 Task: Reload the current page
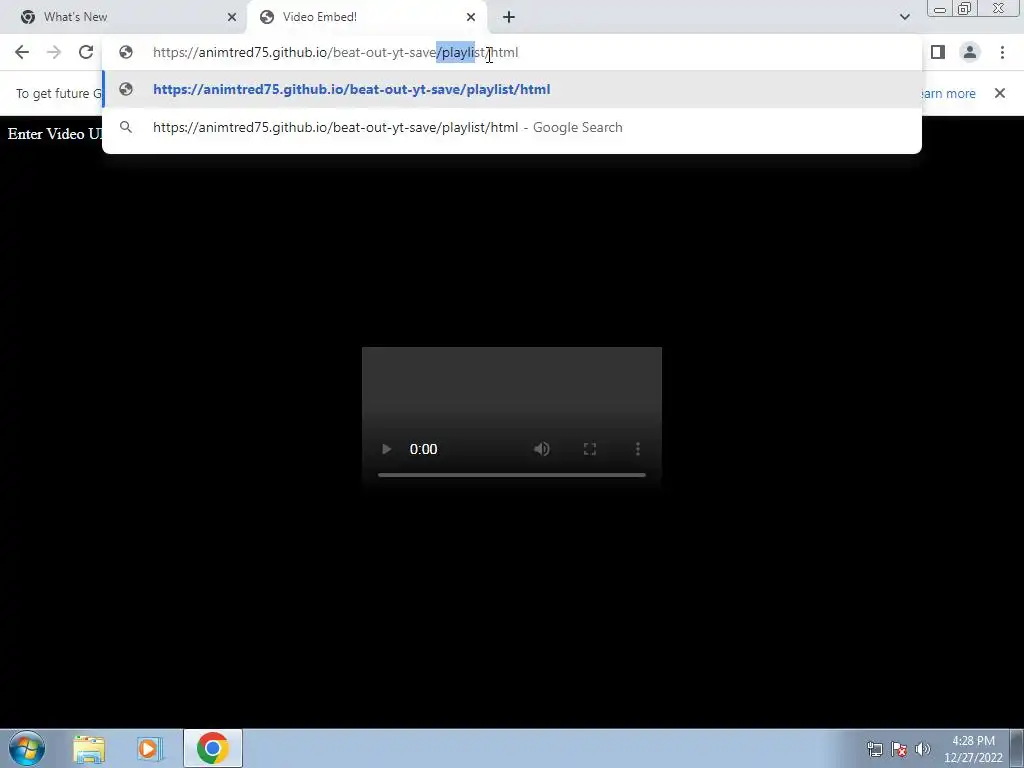click(x=86, y=52)
